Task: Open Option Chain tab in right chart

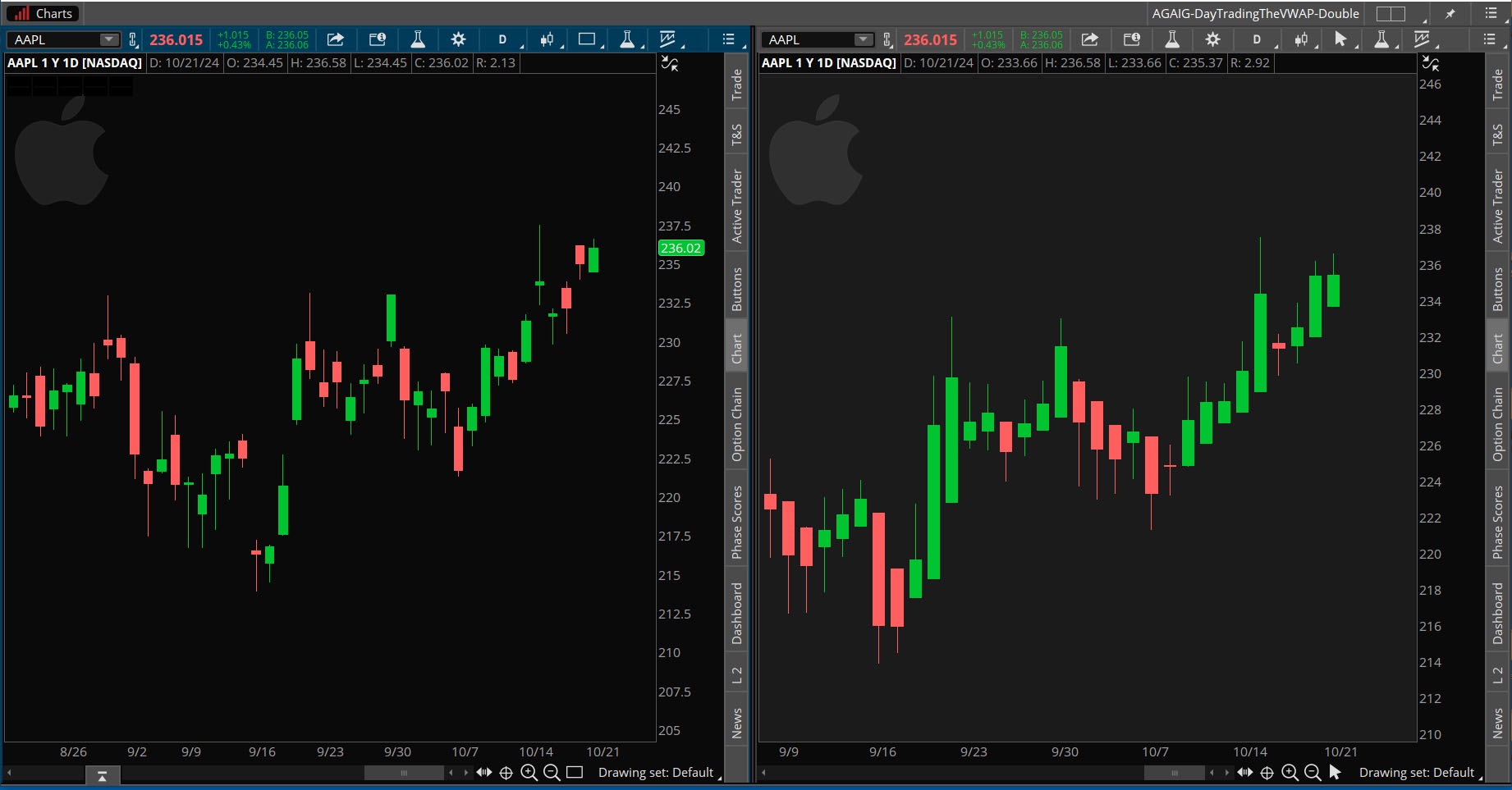Action: (x=1497, y=424)
